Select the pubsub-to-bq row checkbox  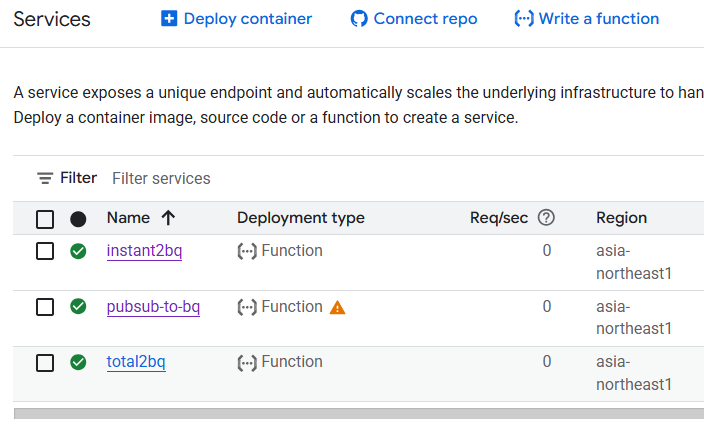[x=45, y=307]
